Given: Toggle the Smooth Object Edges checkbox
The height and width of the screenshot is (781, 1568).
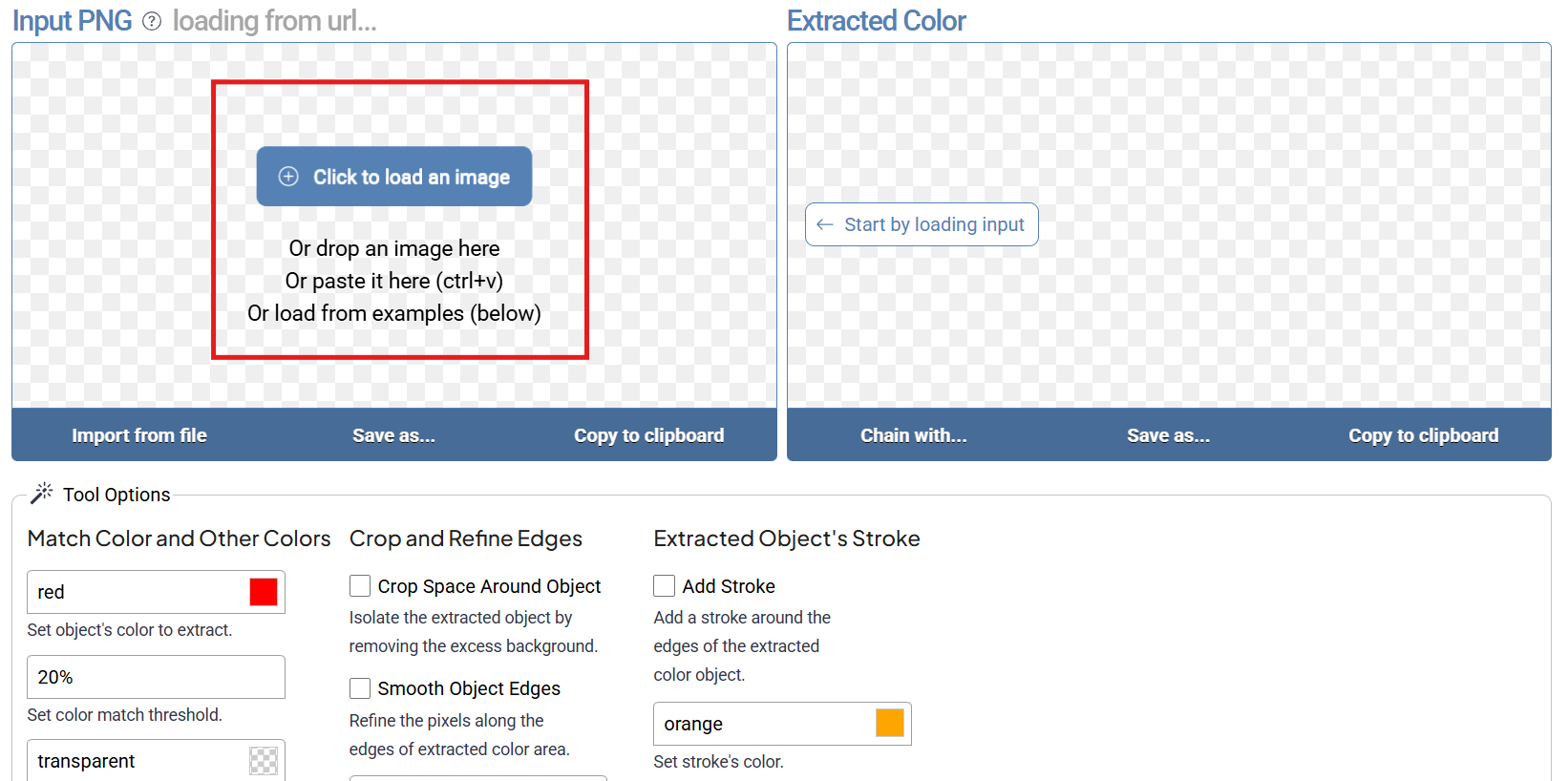Looking at the screenshot, I should point(360,687).
